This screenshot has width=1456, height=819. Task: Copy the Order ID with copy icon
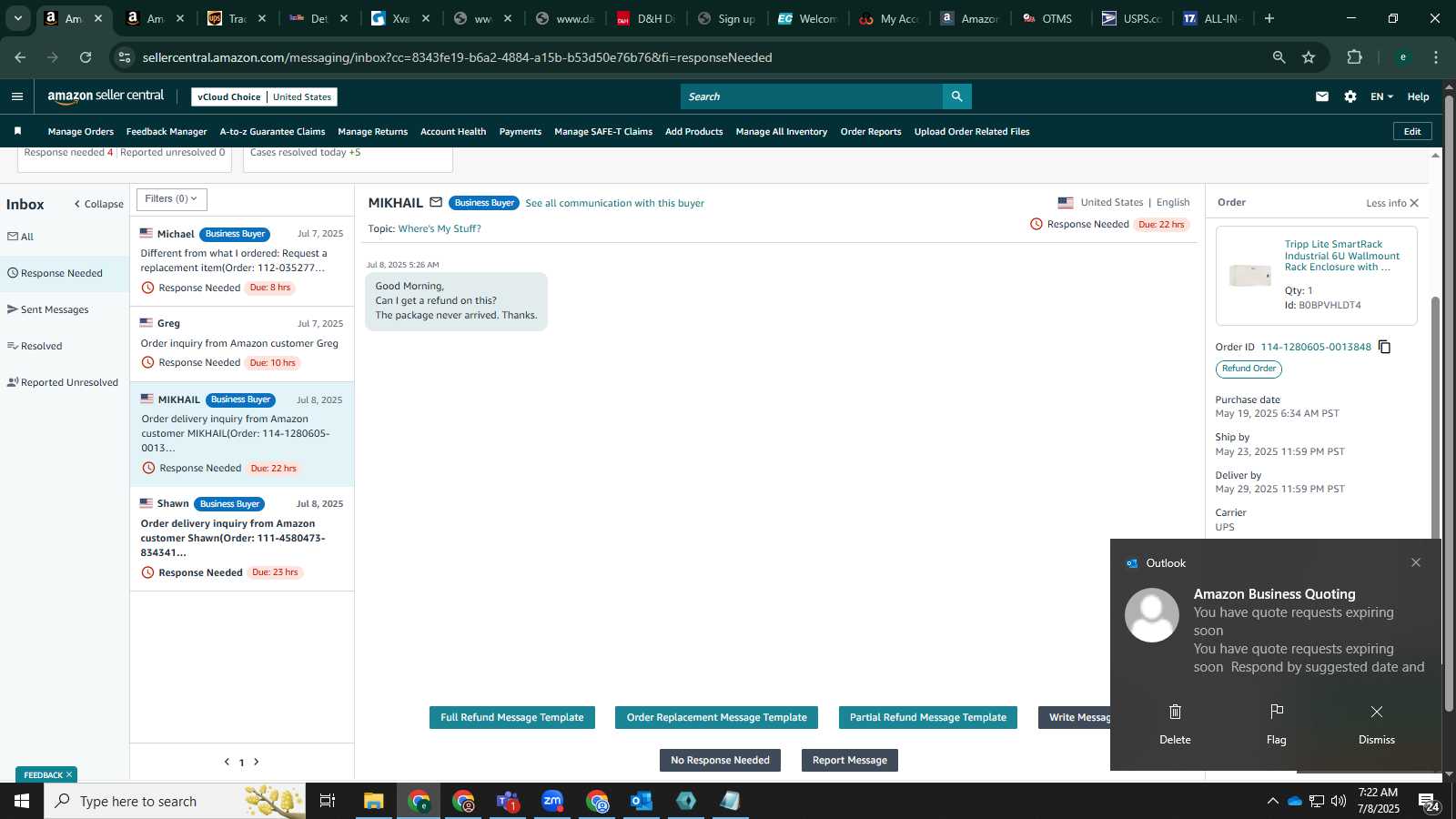[1384, 347]
